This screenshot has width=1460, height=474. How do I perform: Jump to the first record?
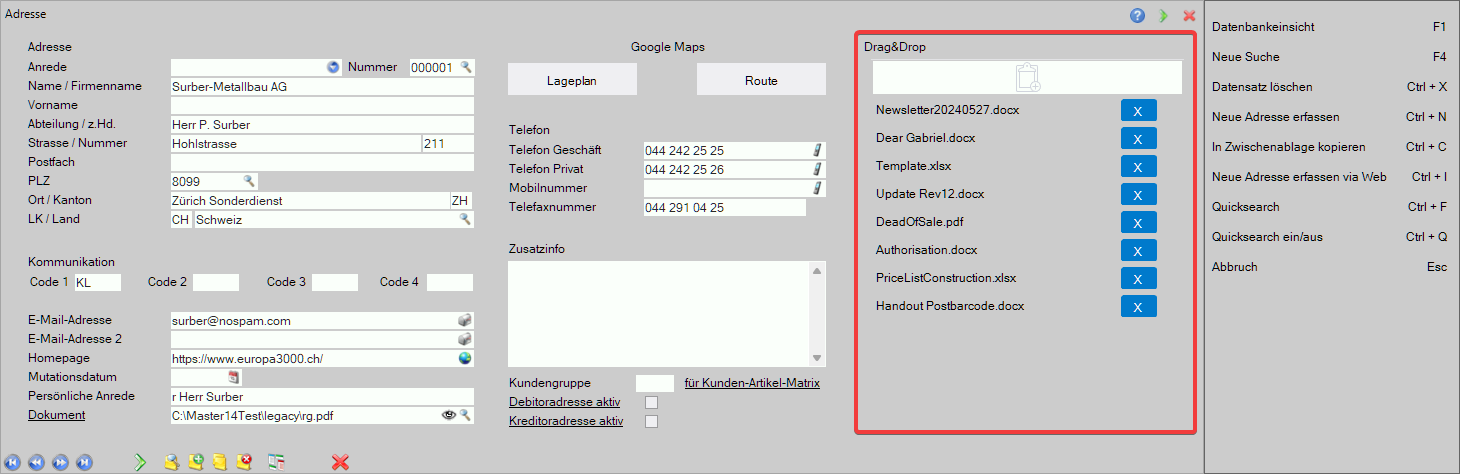pos(12,462)
